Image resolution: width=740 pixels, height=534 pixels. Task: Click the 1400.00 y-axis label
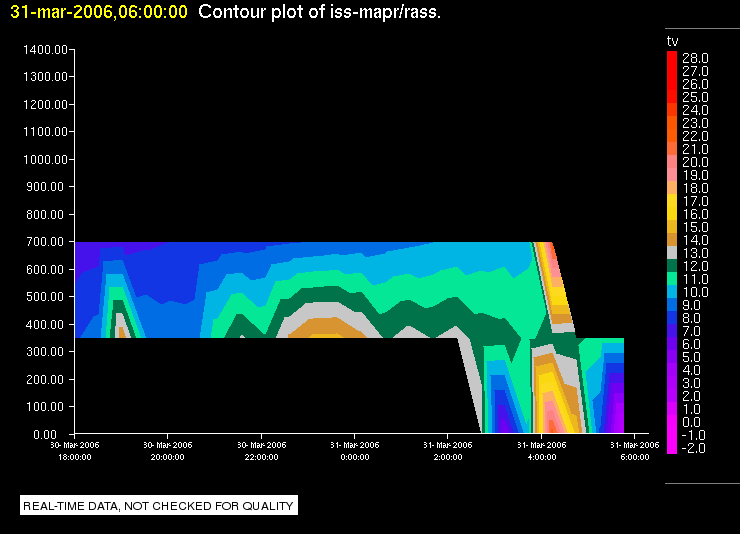pyautogui.click(x=45, y=50)
